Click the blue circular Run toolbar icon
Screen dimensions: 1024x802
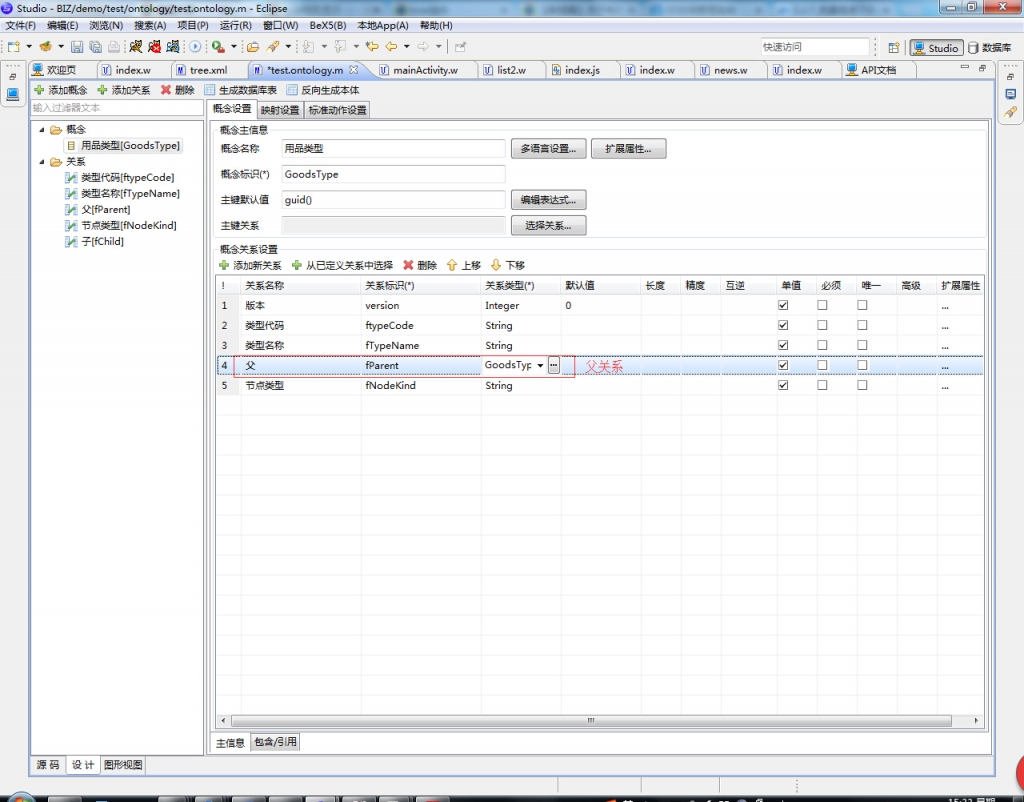(x=195, y=47)
